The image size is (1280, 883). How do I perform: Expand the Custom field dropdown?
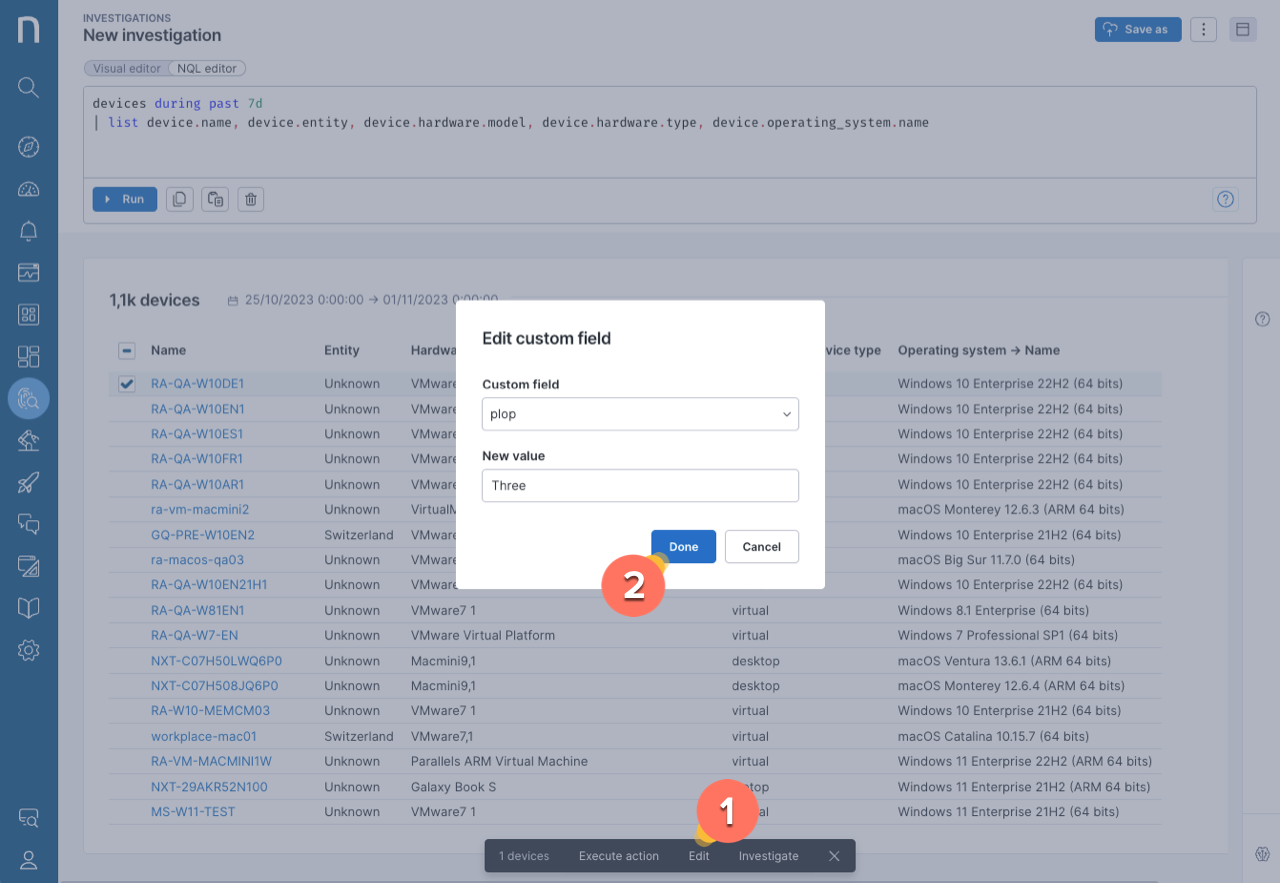coord(640,414)
